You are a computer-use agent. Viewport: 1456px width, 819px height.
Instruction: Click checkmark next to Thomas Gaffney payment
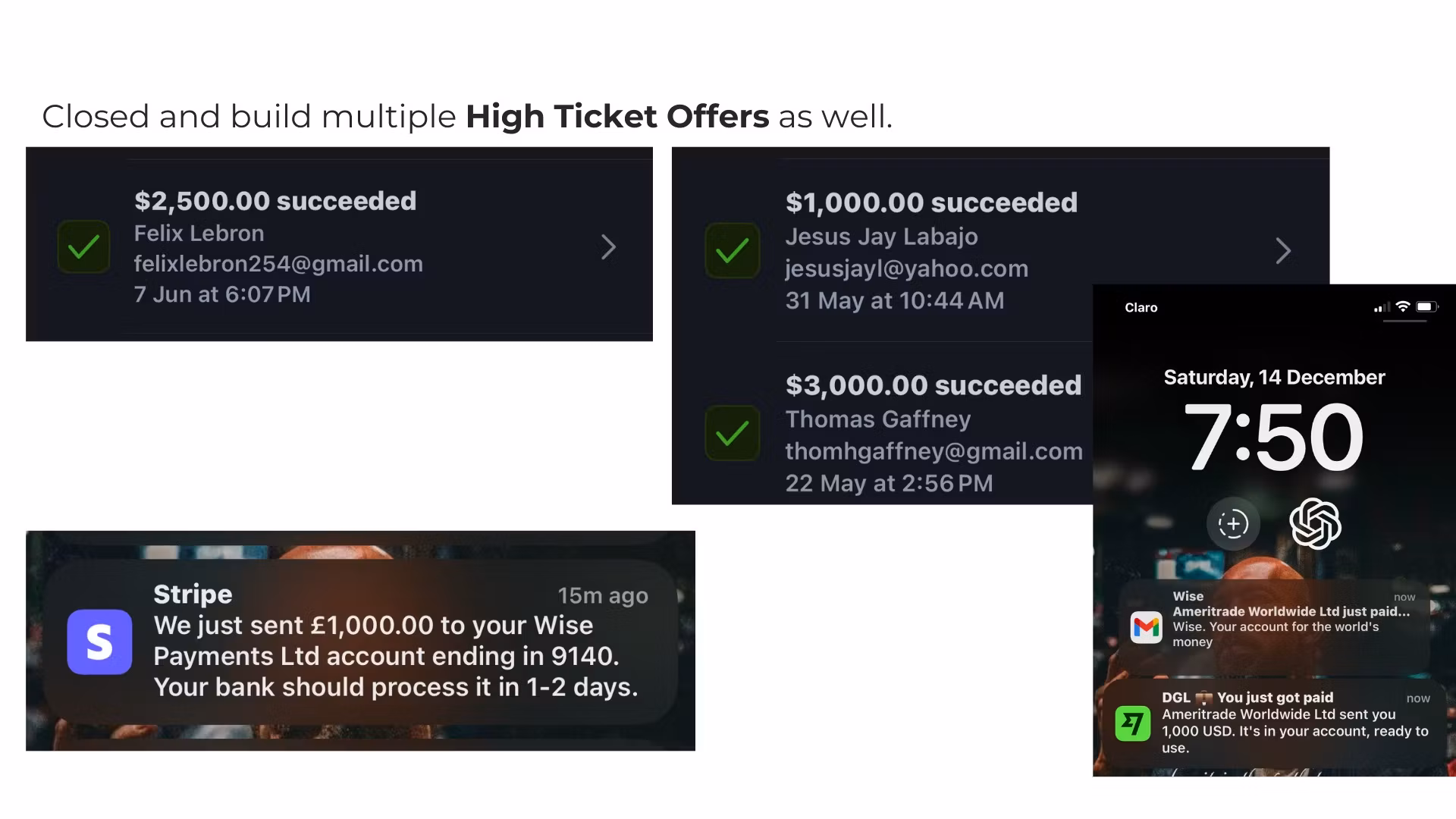(732, 433)
